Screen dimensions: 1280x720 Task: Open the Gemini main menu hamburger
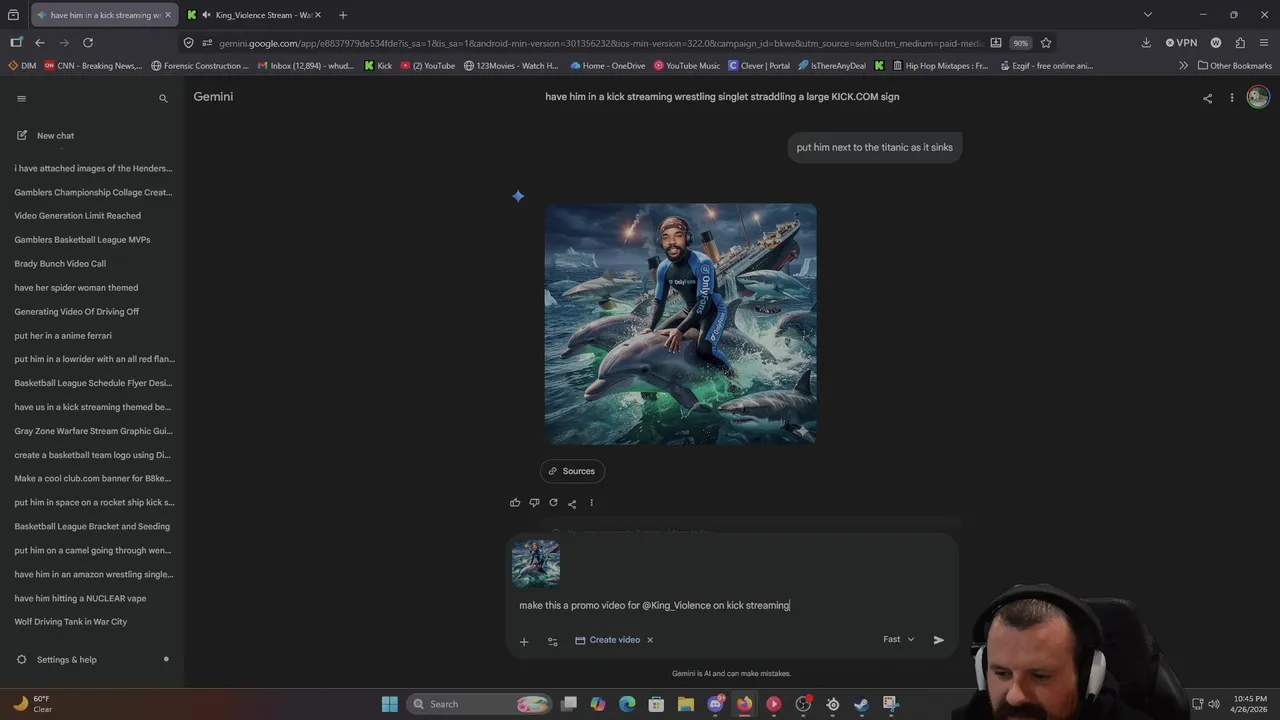coord(21,98)
